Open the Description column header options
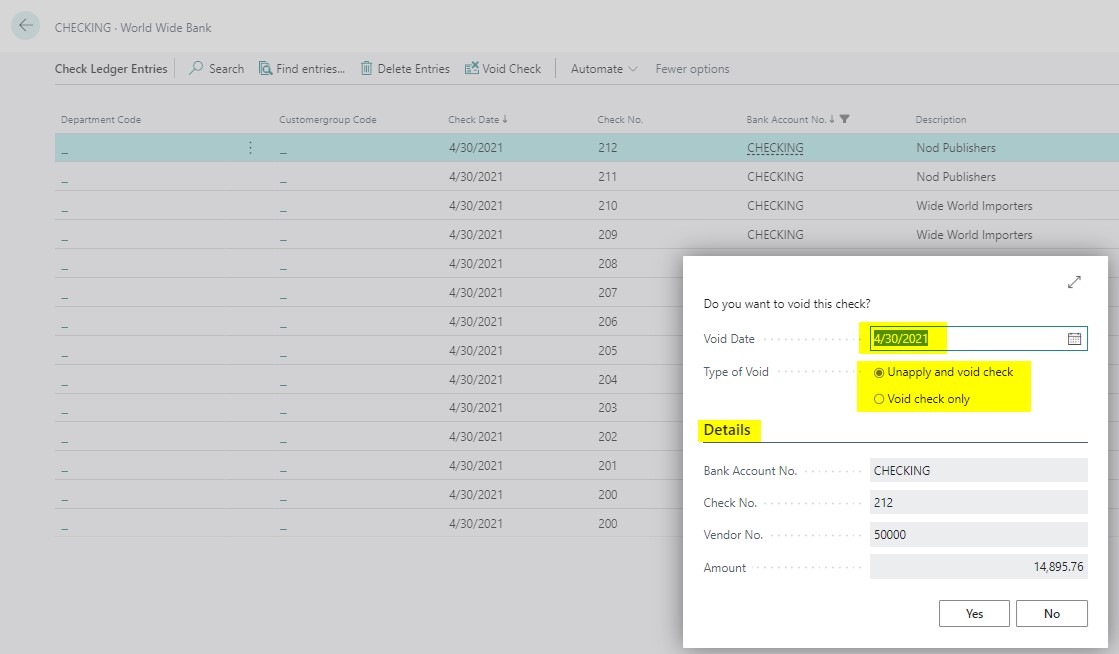The width and height of the screenshot is (1119, 654). point(940,118)
